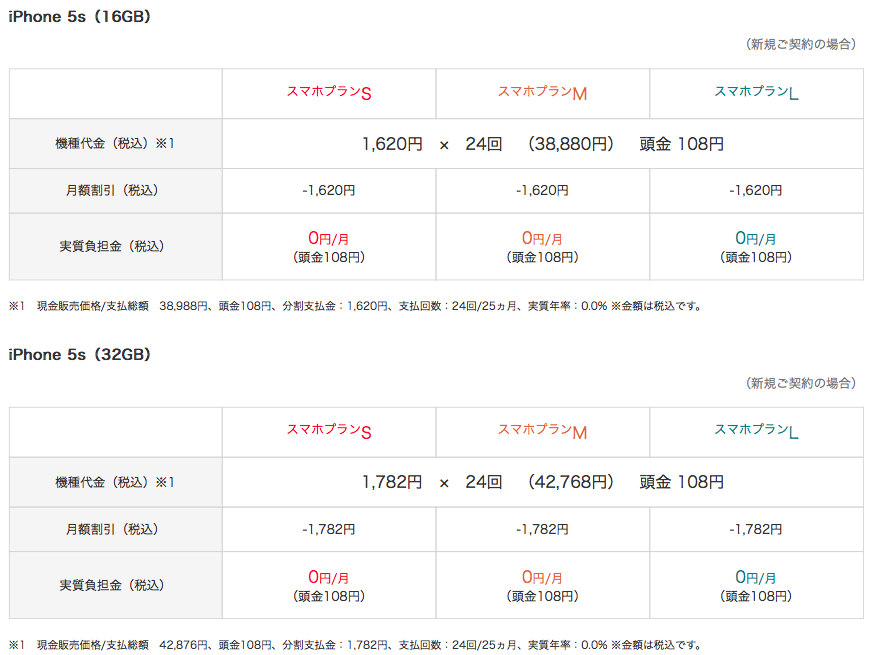Click 月額割引（税込） row label in 16GB table
878x655 pixels.
coord(112,191)
